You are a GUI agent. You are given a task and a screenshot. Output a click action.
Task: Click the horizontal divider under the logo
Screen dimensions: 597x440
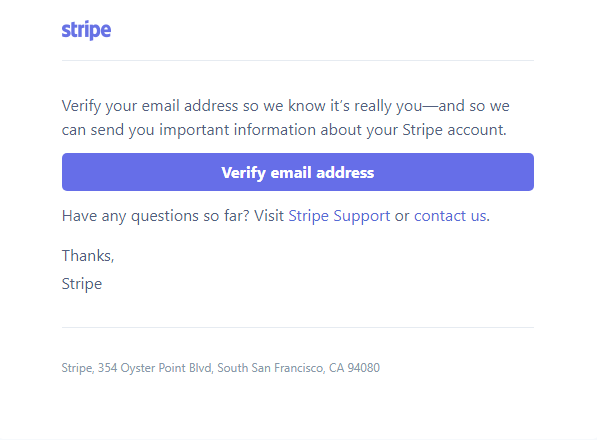(x=298, y=60)
